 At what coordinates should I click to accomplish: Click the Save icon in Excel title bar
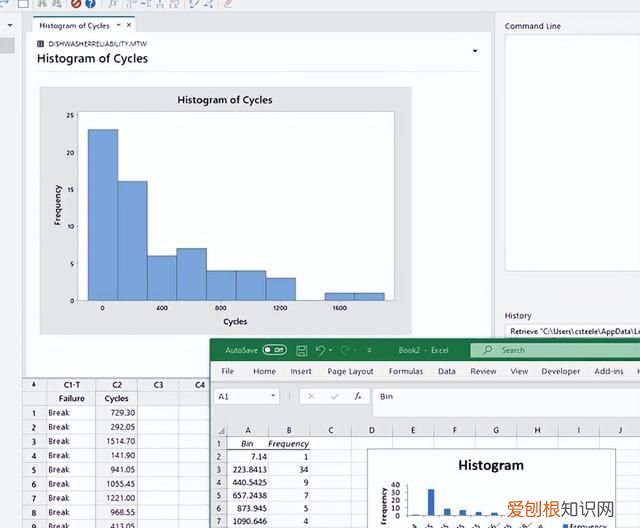[301, 350]
